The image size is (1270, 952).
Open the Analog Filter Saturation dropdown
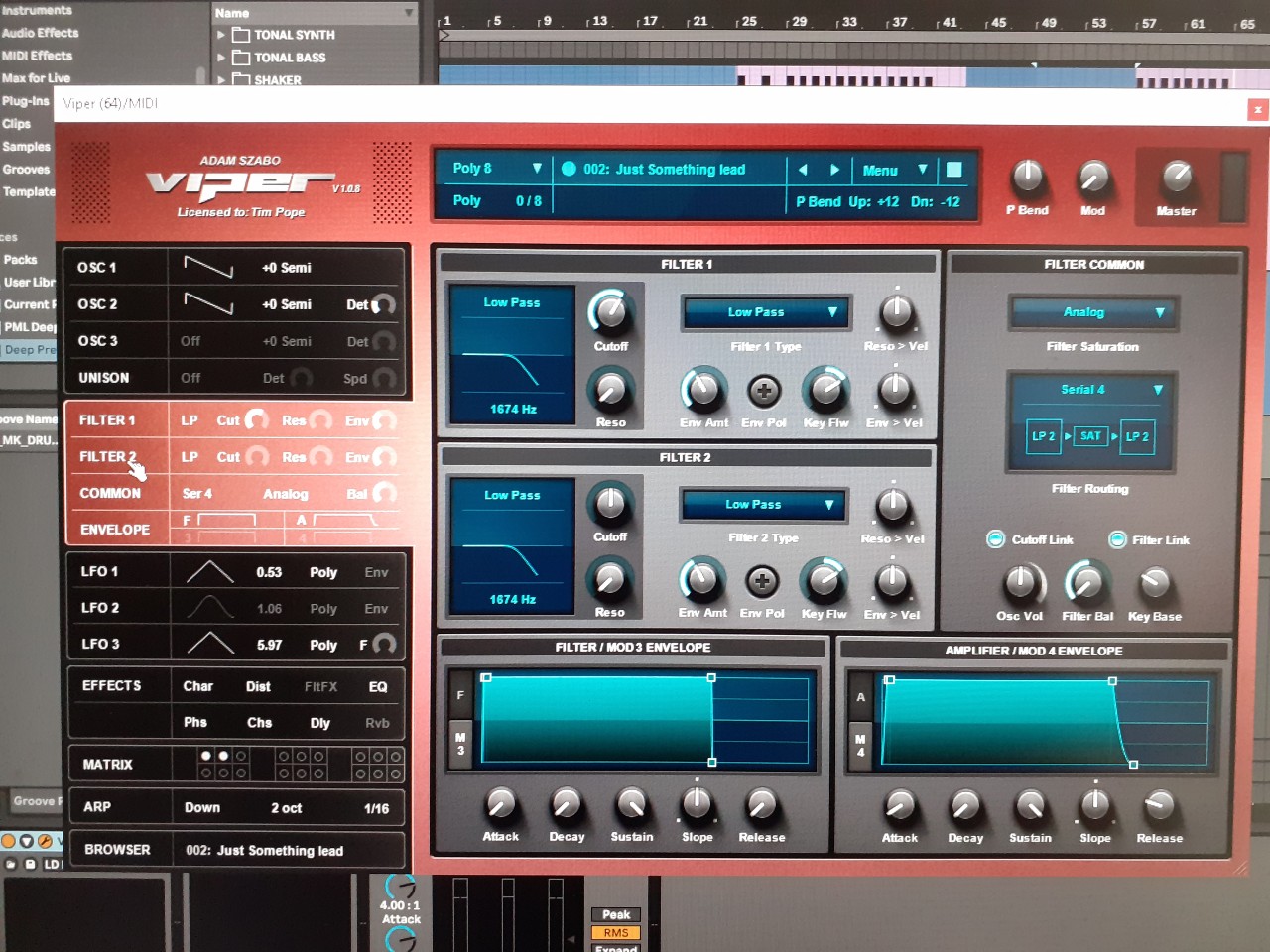(1093, 312)
